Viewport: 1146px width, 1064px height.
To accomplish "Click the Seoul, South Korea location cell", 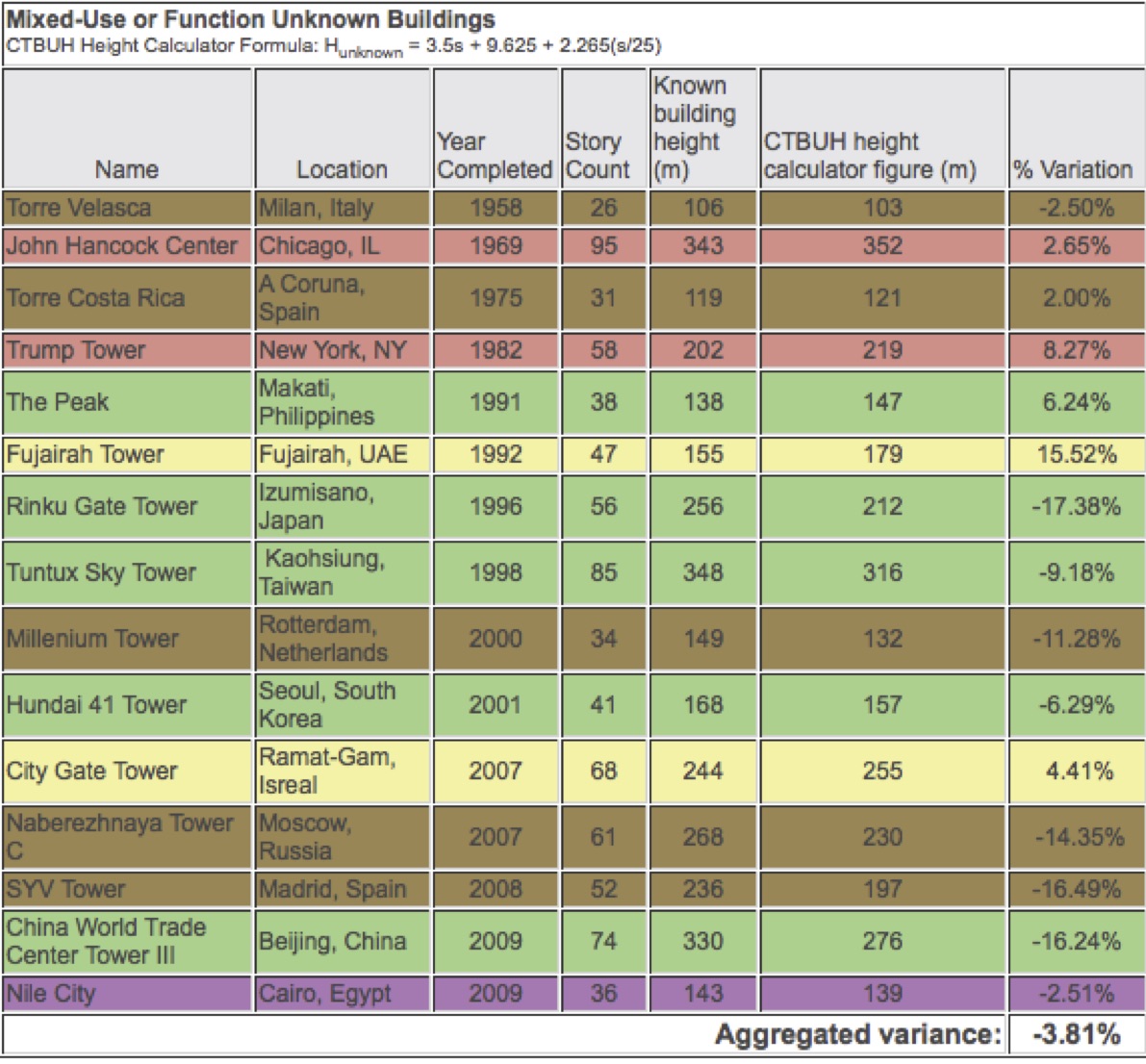I will (327, 704).
